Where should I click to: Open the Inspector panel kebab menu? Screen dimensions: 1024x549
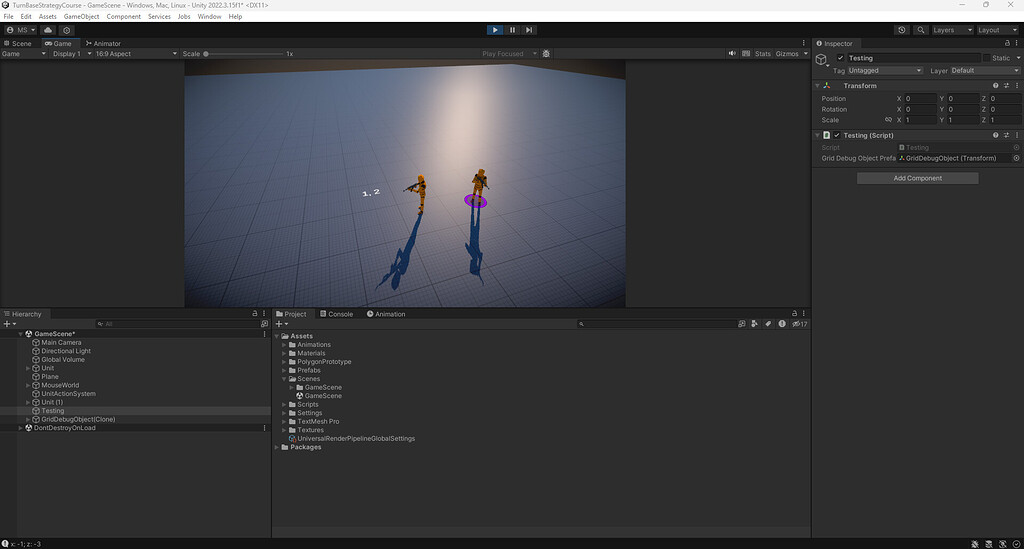click(x=1016, y=43)
